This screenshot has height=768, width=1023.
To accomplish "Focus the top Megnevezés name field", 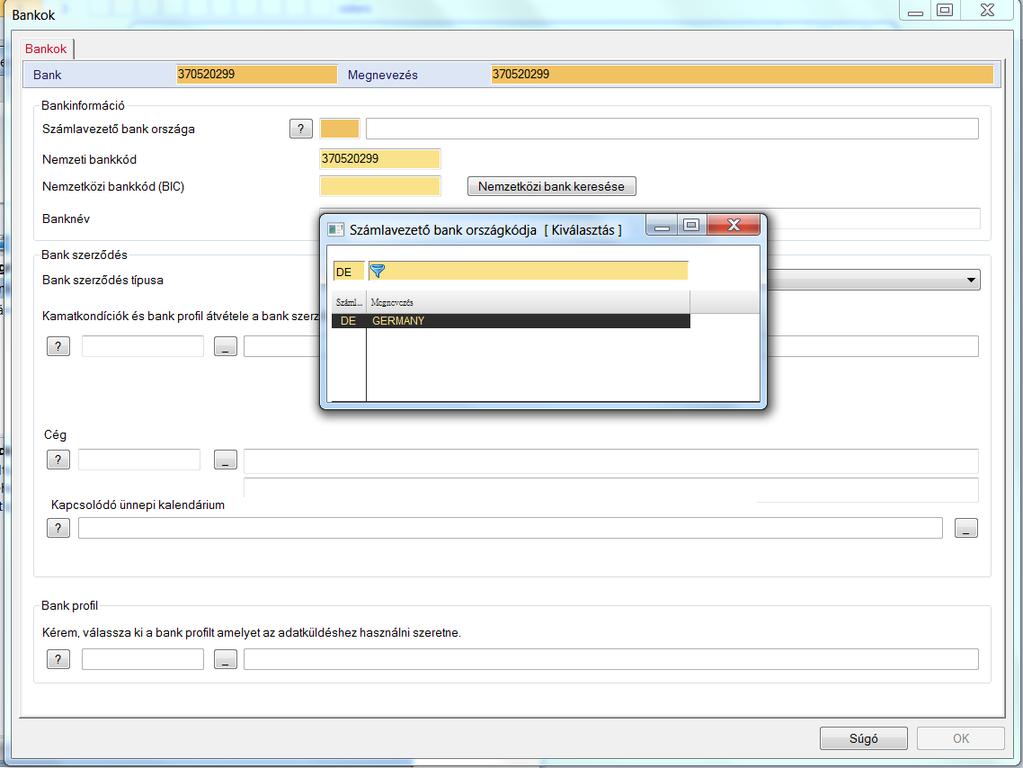I will pos(742,74).
